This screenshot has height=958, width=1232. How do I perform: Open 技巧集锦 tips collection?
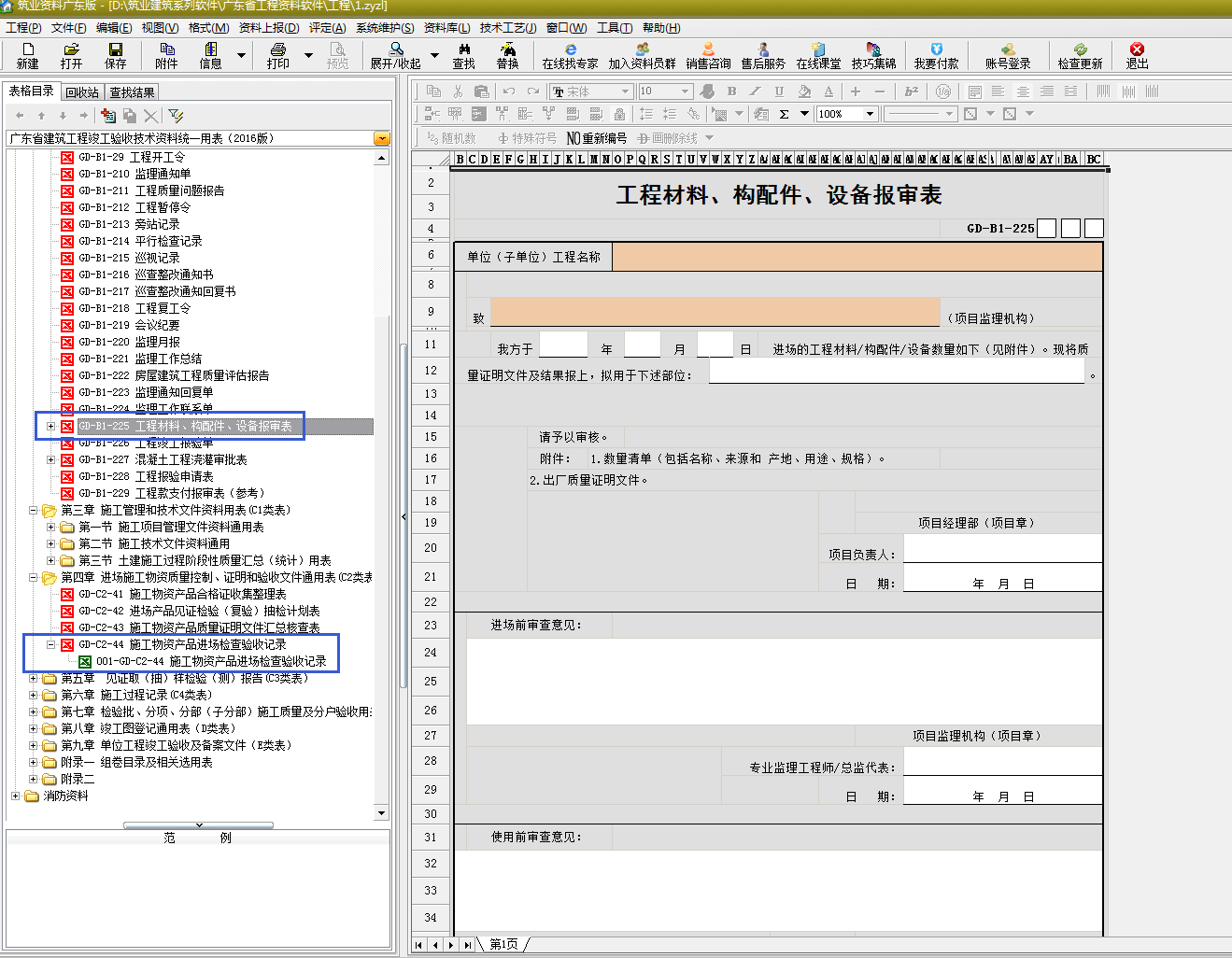(x=873, y=55)
